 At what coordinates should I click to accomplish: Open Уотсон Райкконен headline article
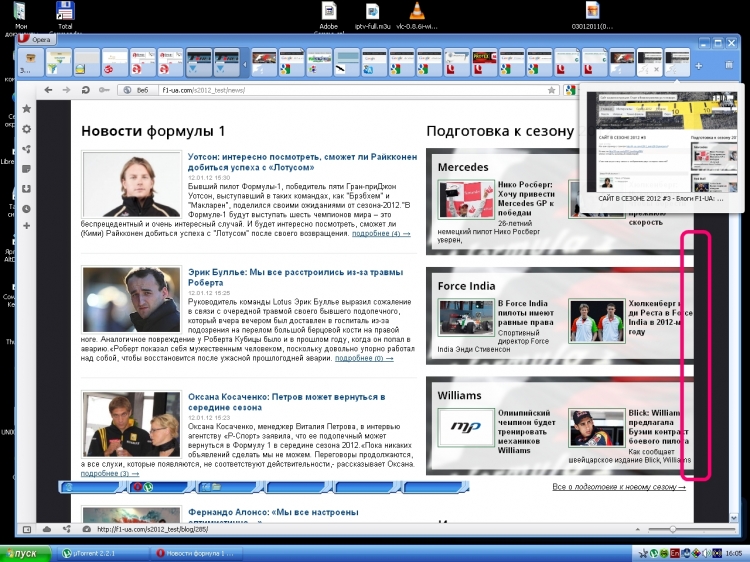point(302,162)
